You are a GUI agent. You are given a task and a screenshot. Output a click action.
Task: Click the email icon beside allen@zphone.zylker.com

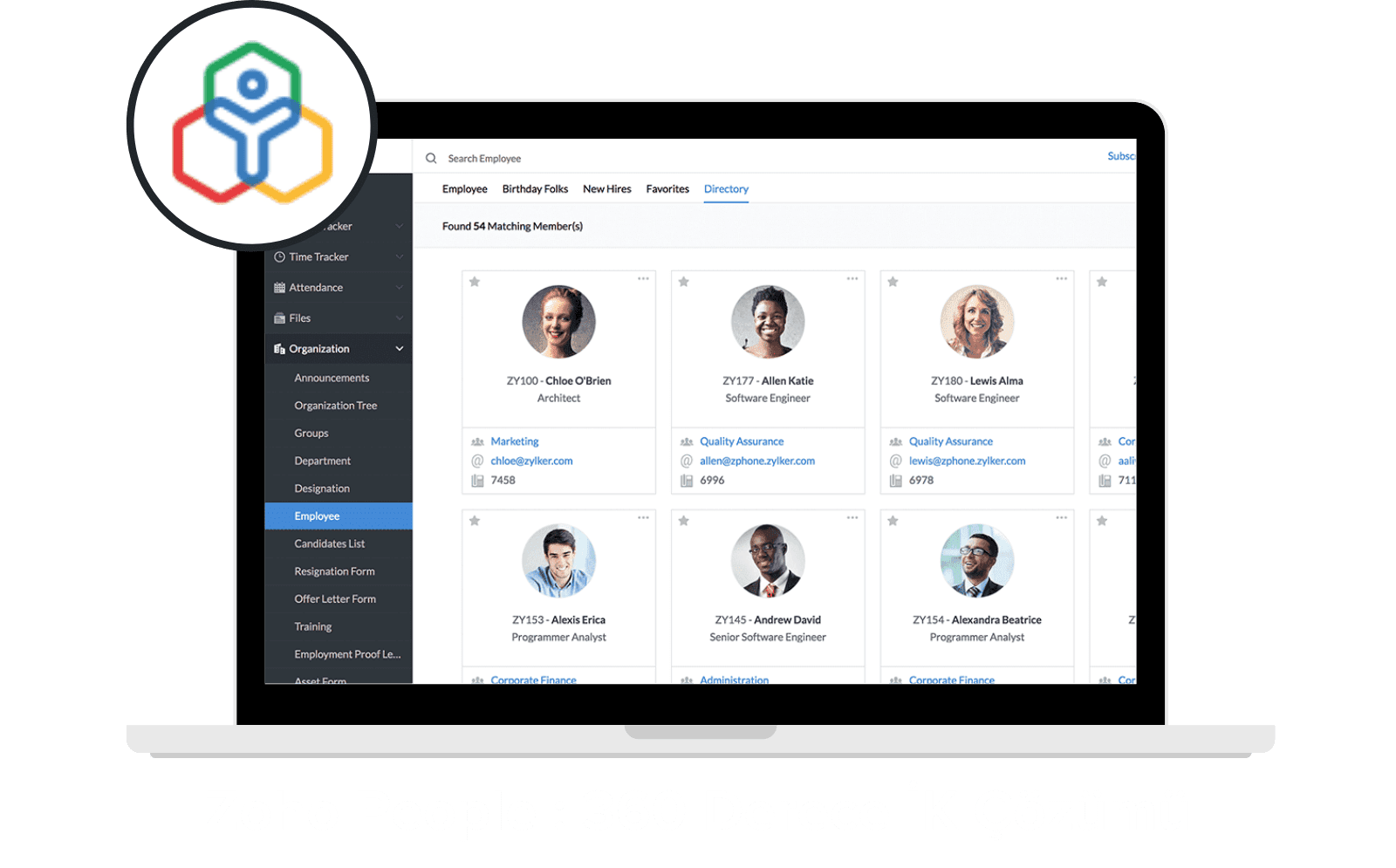(687, 461)
